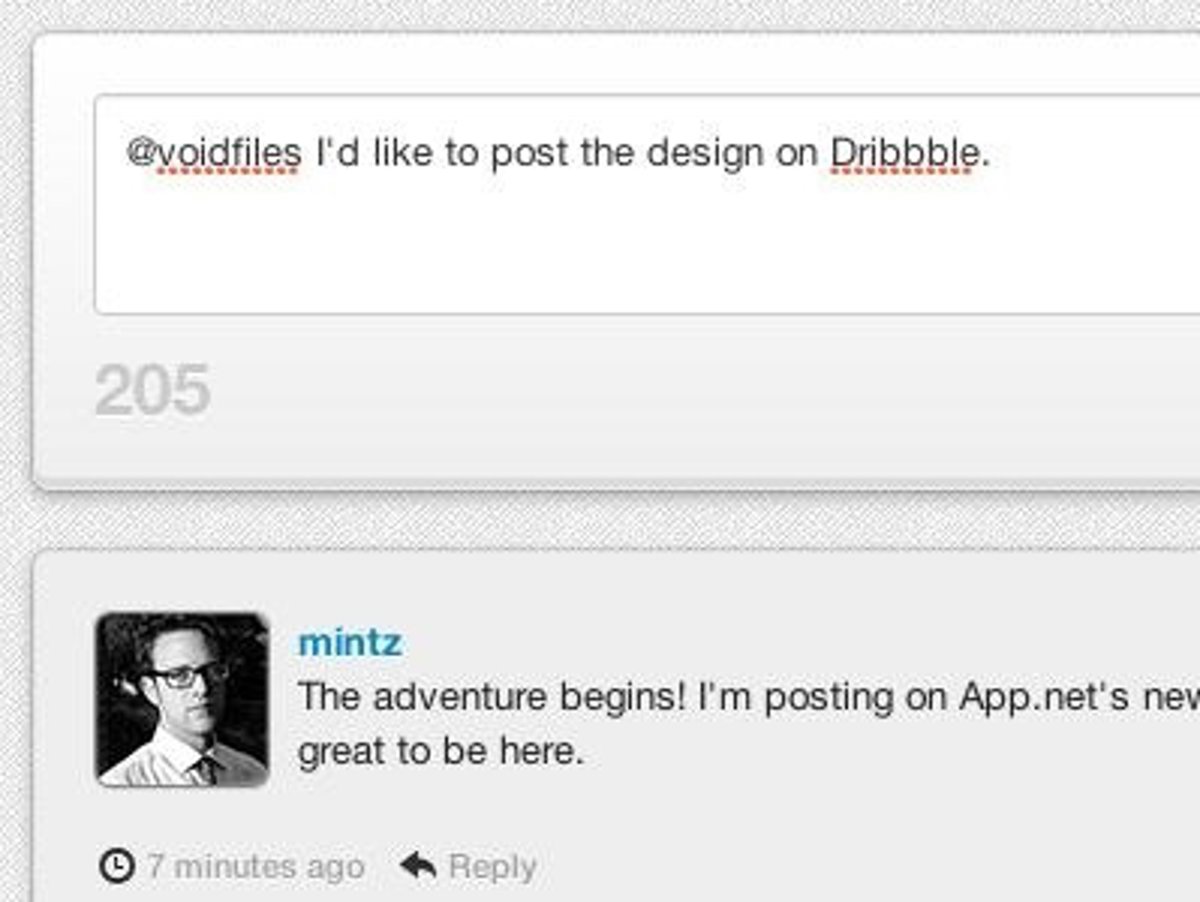
Task: Open the mintz username link
Action: tap(350, 642)
